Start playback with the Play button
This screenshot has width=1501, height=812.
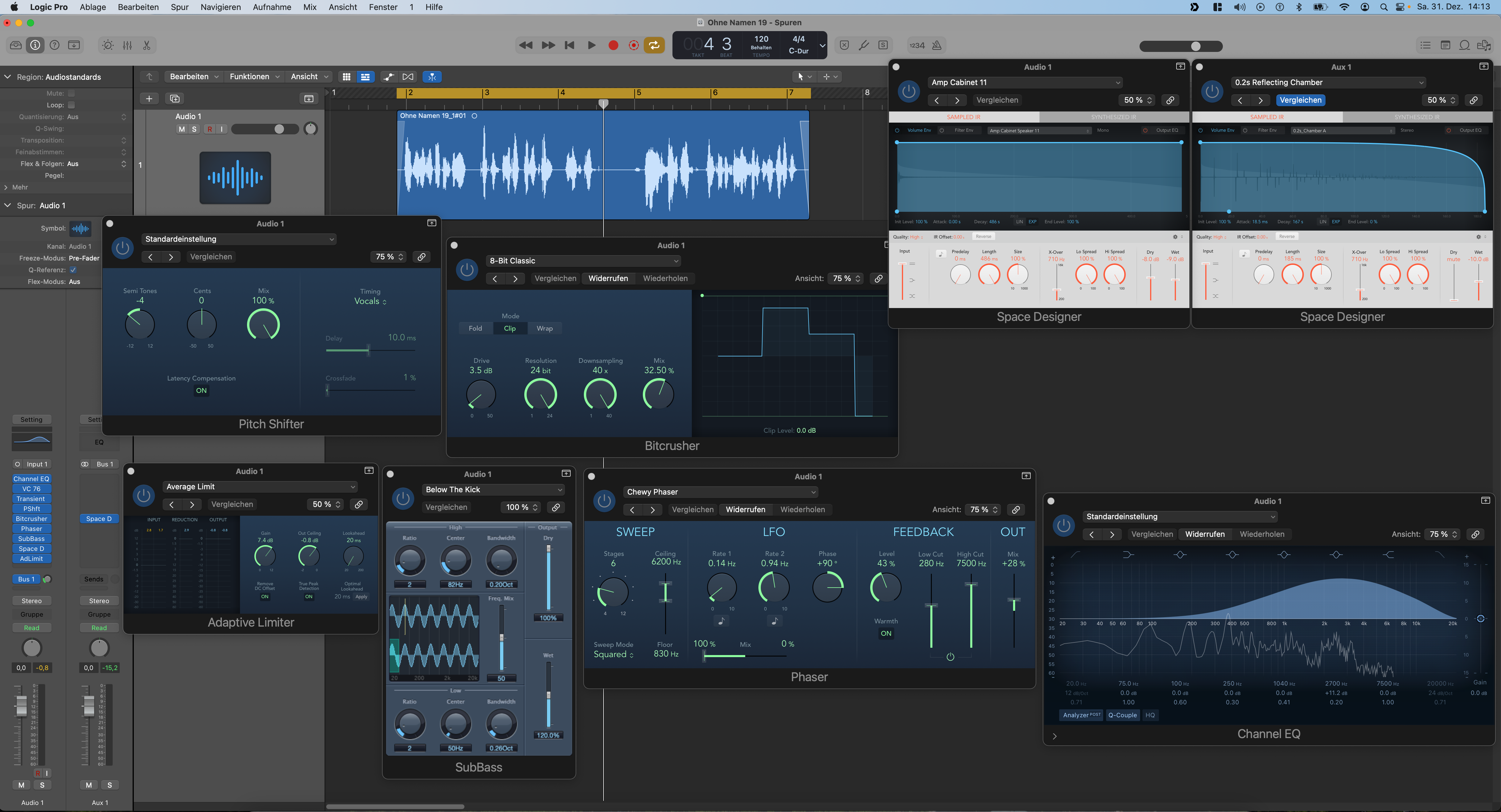point(591,45)
